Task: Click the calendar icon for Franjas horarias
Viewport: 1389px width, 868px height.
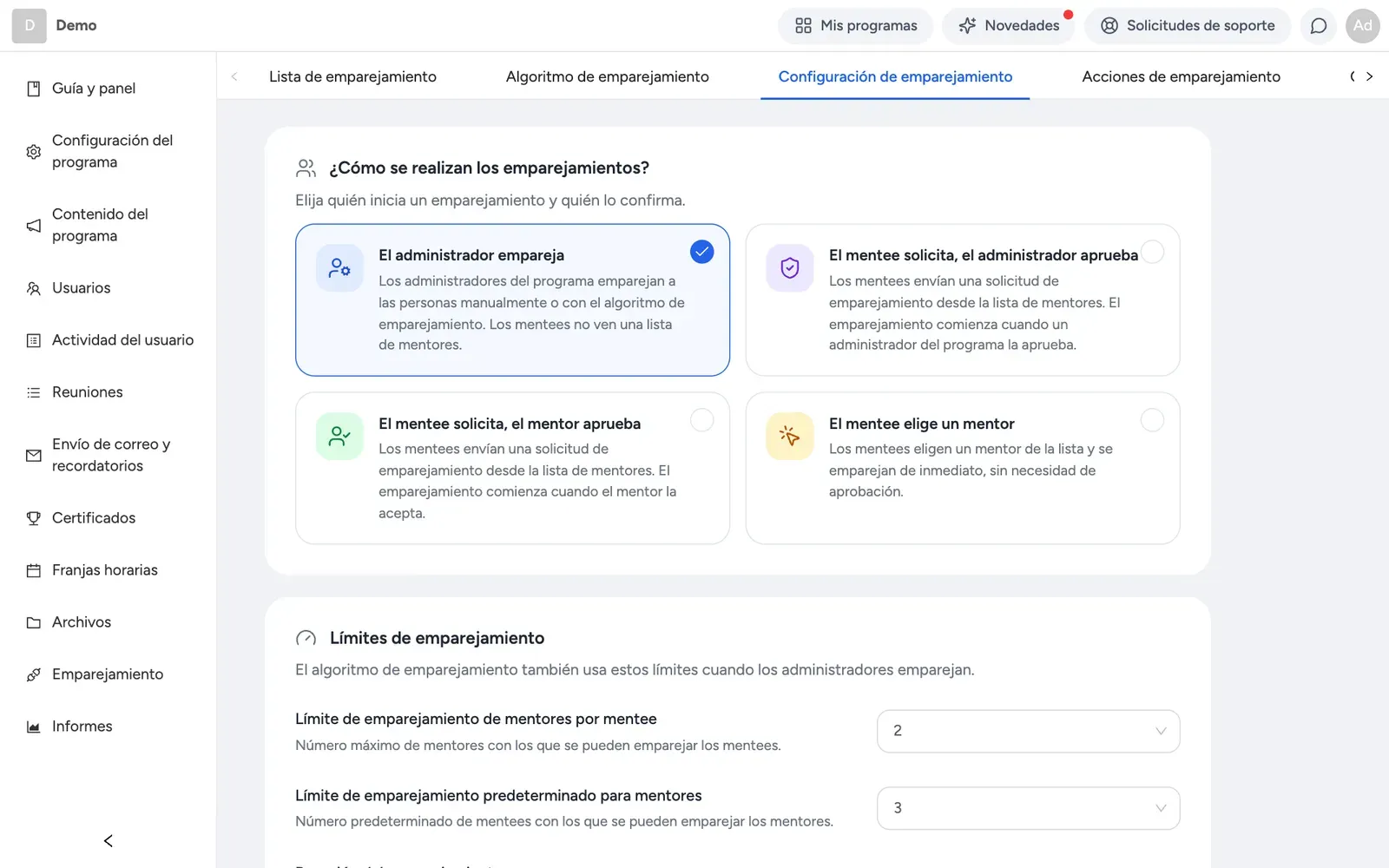Action: pyautogui.click(x=34, y=570)
